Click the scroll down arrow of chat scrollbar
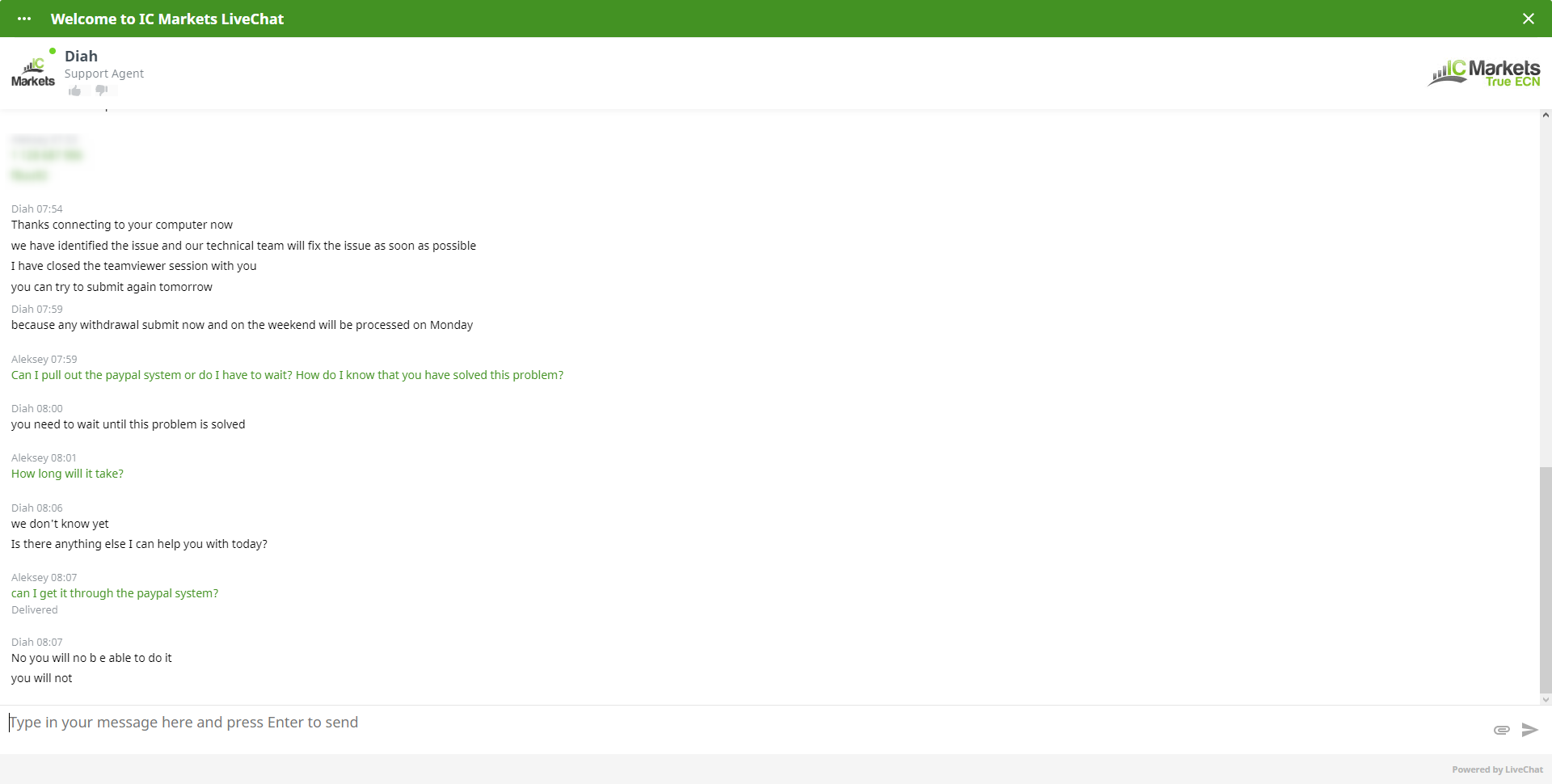The width and height of the screenshot is (1552, 784). coord(1546,700)
